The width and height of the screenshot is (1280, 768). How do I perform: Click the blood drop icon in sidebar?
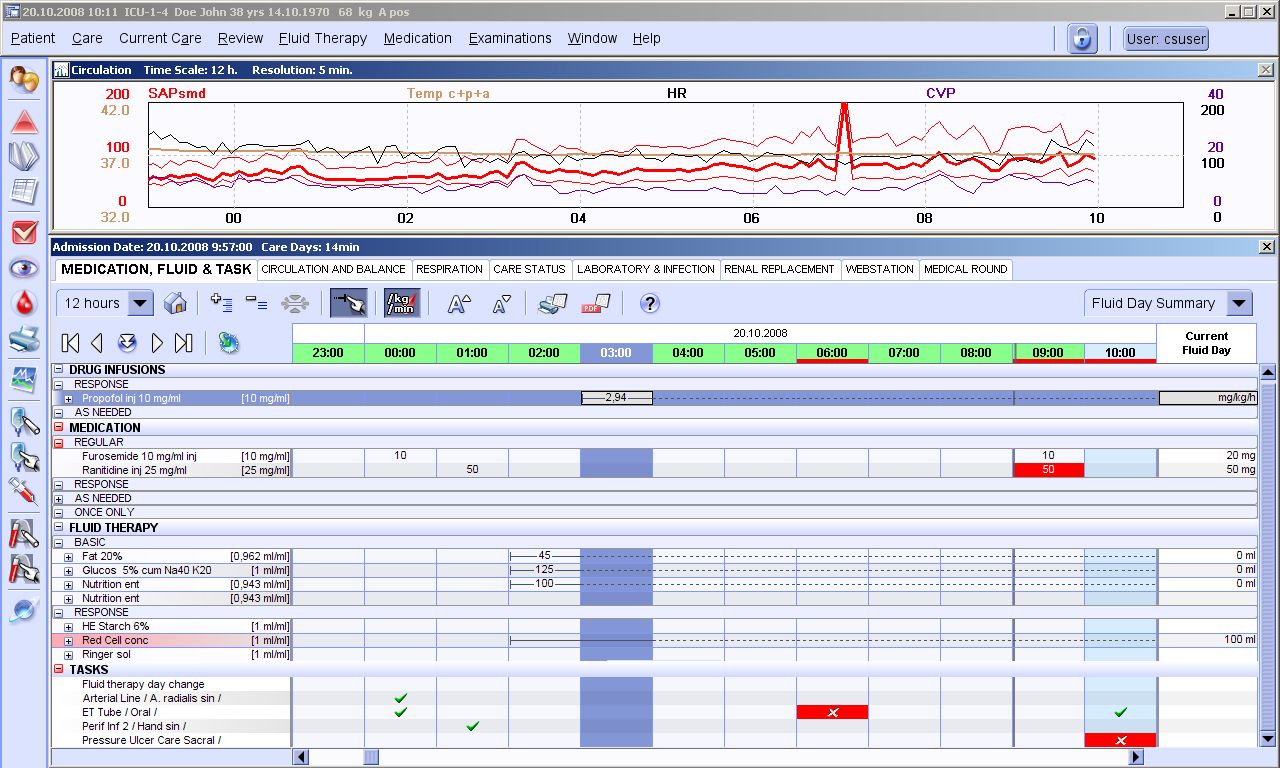click(24, 302)
